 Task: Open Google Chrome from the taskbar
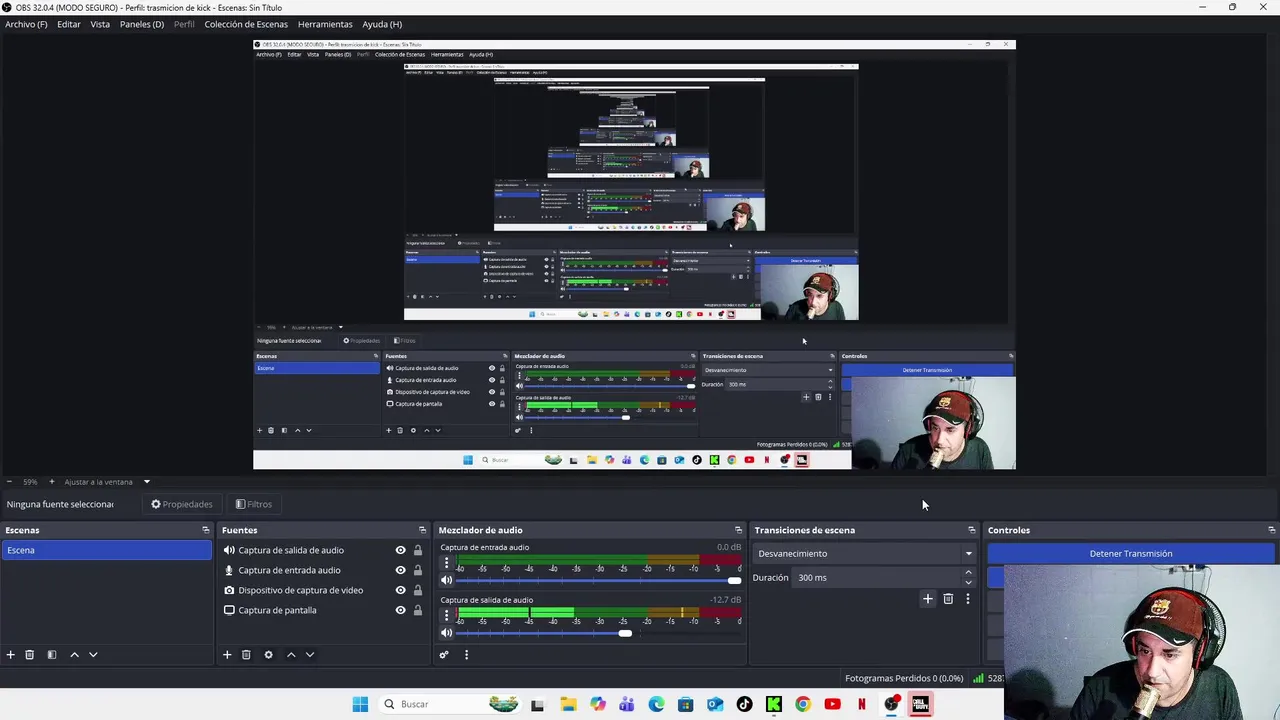(x=803, y=704)
